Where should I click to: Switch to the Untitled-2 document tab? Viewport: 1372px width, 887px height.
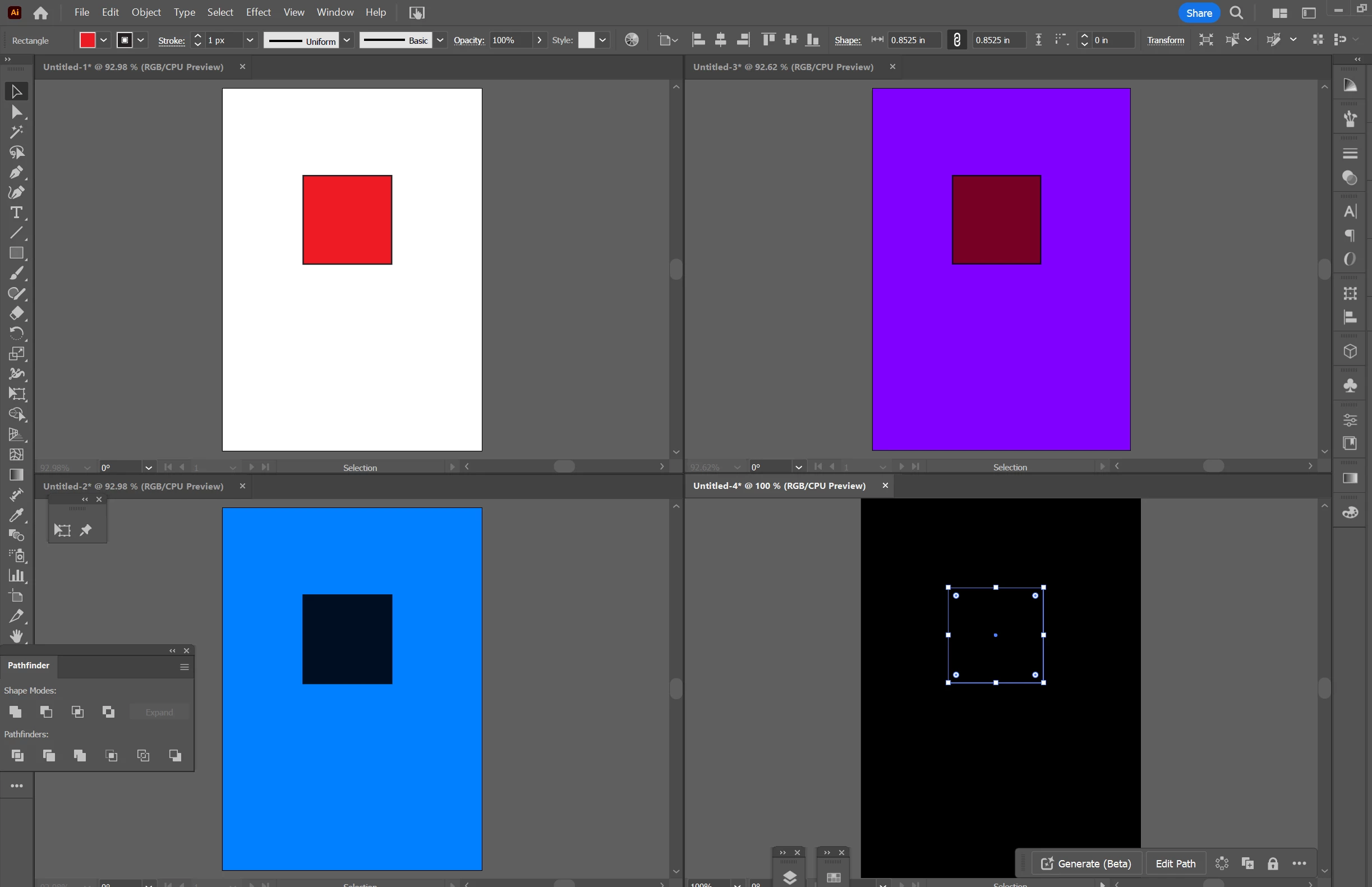point(133,486)
